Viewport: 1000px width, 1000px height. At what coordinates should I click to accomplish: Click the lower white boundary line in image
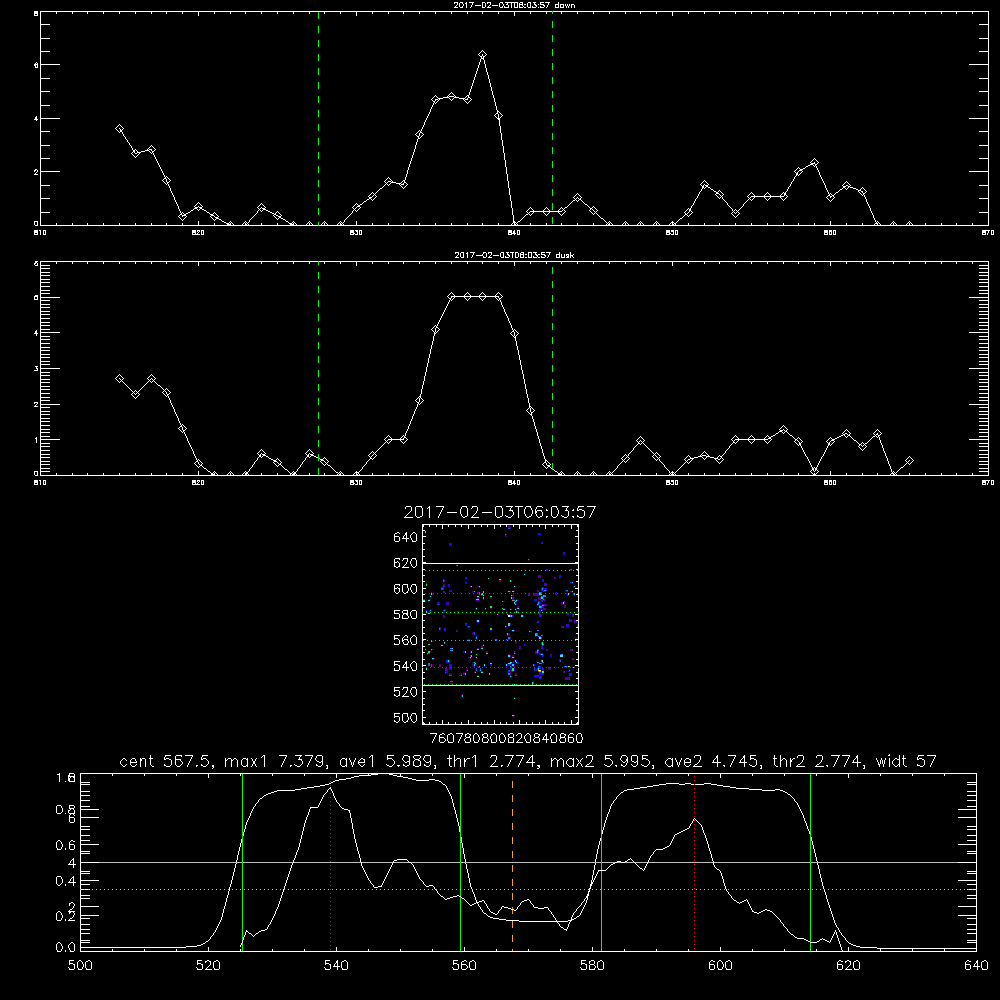tap(500, 686)
